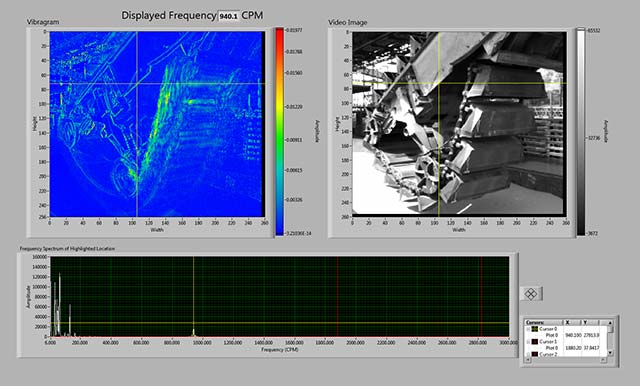Image resolution: width=640 pixels, height=386 pixels.
Task: Select the Cursor 0 color glyph
Action: [535, 329]
